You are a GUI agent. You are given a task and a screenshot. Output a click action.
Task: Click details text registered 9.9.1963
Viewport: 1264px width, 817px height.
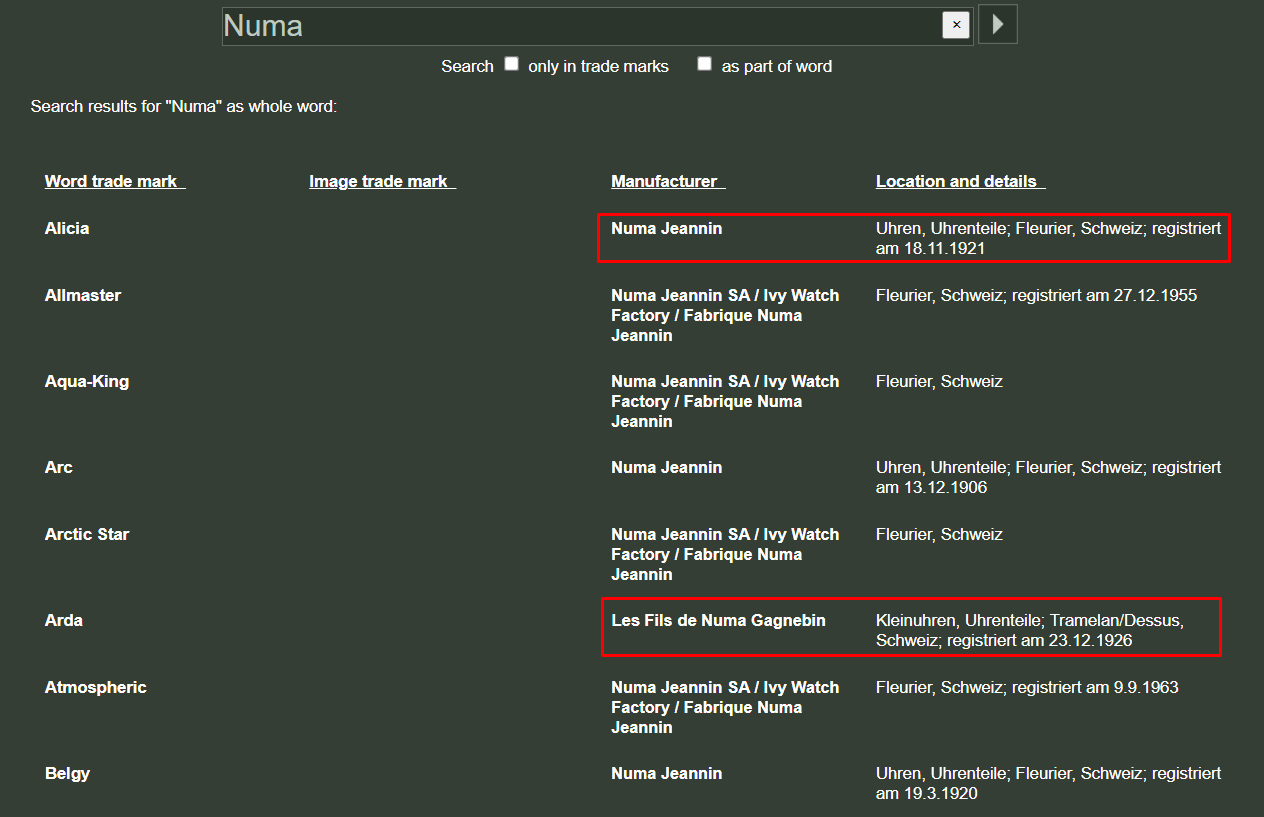tap(1027, 687)
